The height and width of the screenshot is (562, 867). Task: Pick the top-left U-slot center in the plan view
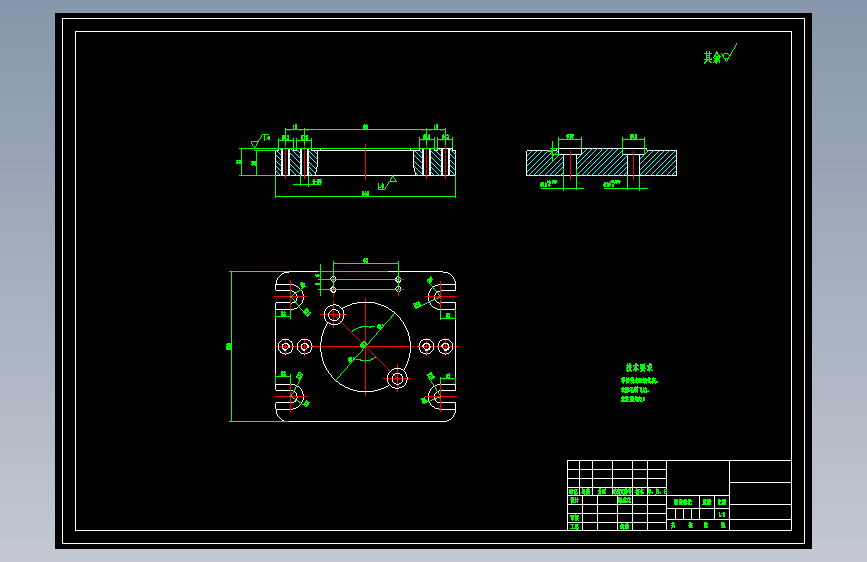(292, 296)
